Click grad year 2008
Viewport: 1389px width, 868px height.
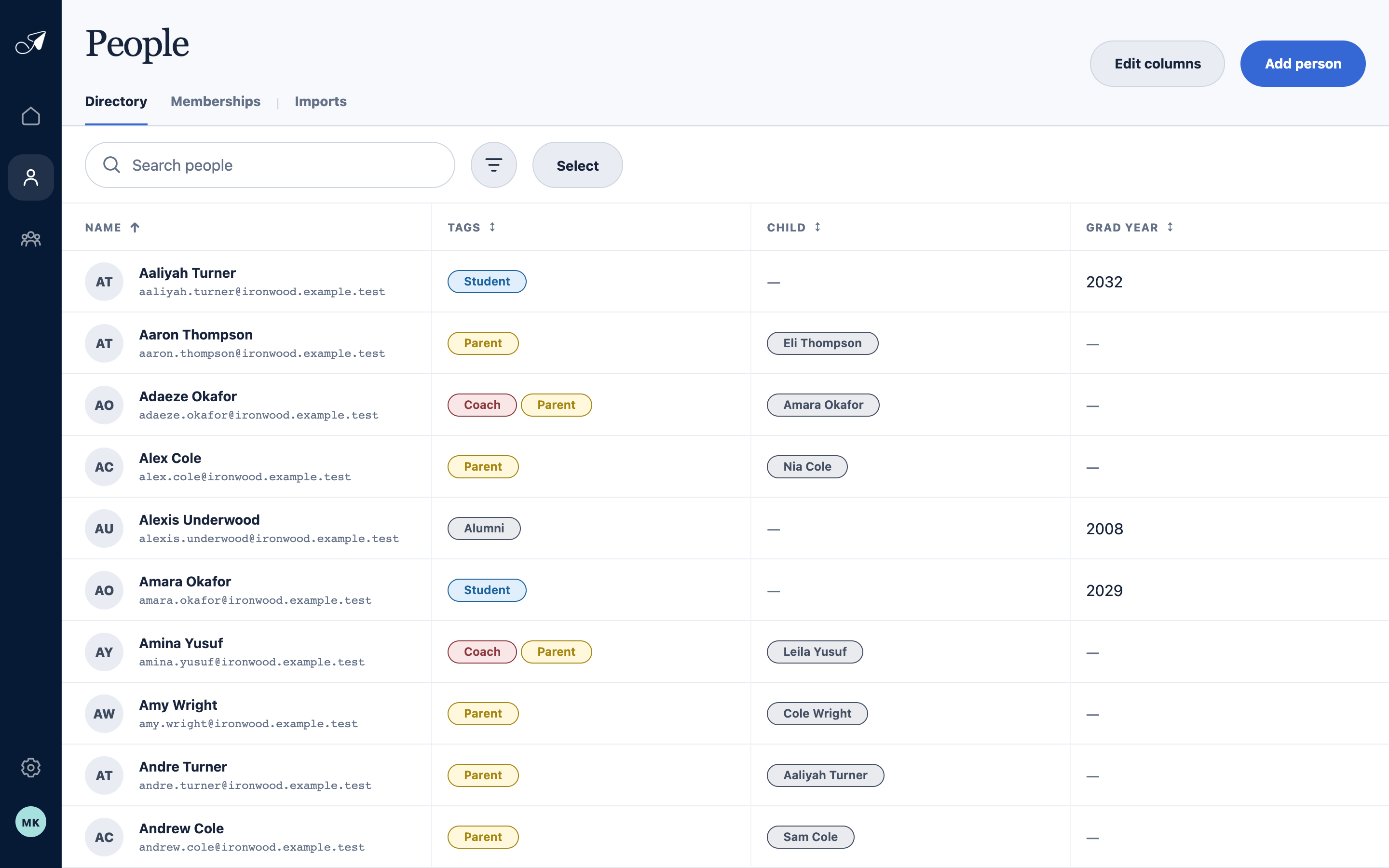click(x=1104, y=529)
